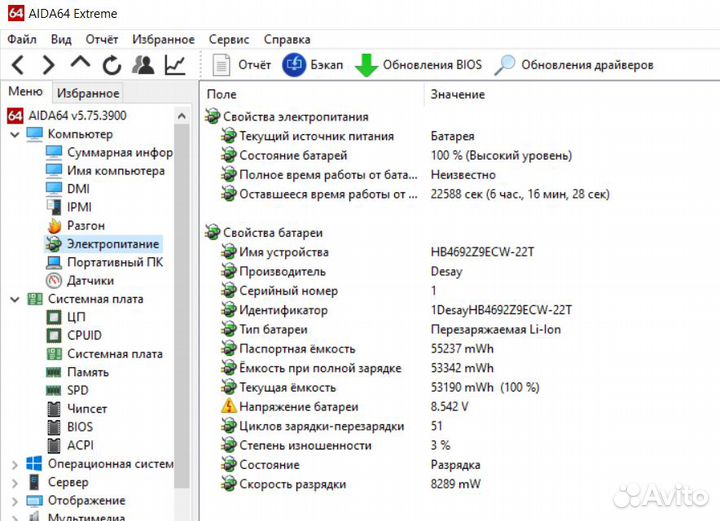Switch to the Избранное tab in the sidebar
Viewport: 720px width, 521px height.
[88, 93]
